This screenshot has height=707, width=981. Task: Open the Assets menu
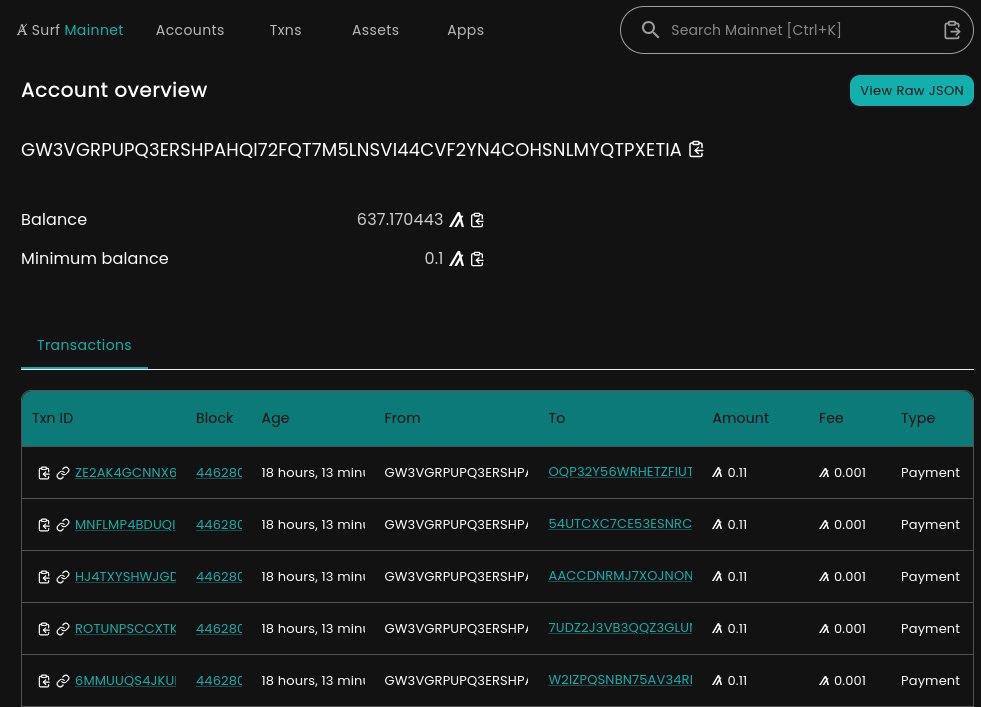coord(375,30)
